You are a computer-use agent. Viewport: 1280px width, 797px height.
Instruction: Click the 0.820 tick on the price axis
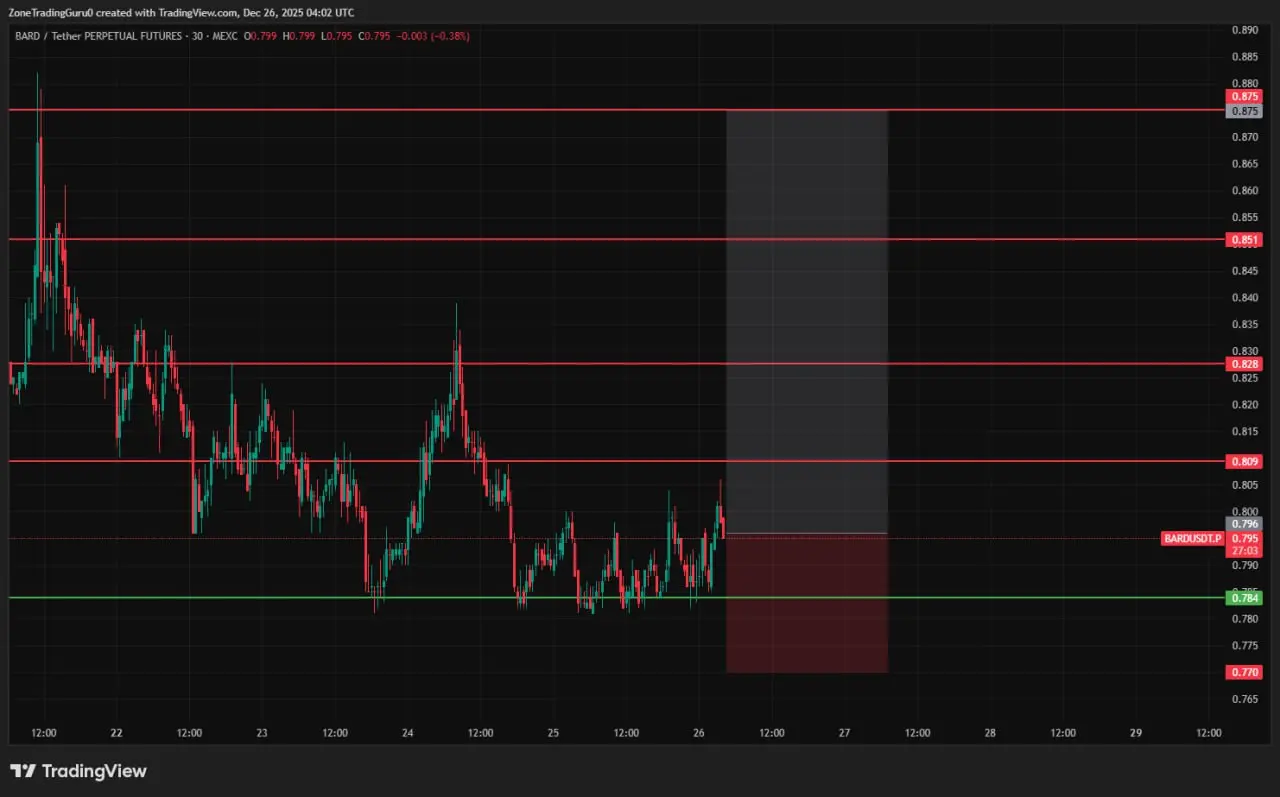coord(1244,405)
